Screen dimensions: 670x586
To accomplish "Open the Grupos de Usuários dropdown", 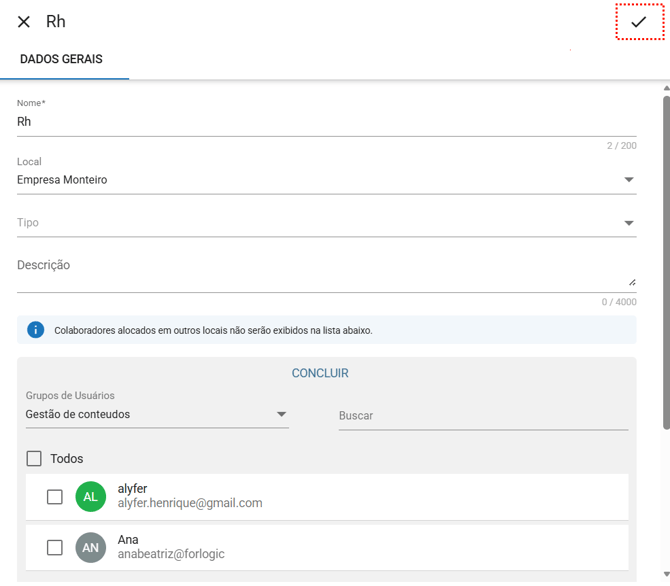I will coord(281,414).
